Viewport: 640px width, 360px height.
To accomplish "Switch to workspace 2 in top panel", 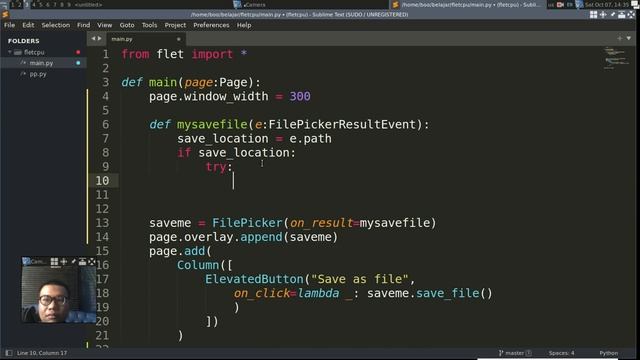I will pos(19,4).
